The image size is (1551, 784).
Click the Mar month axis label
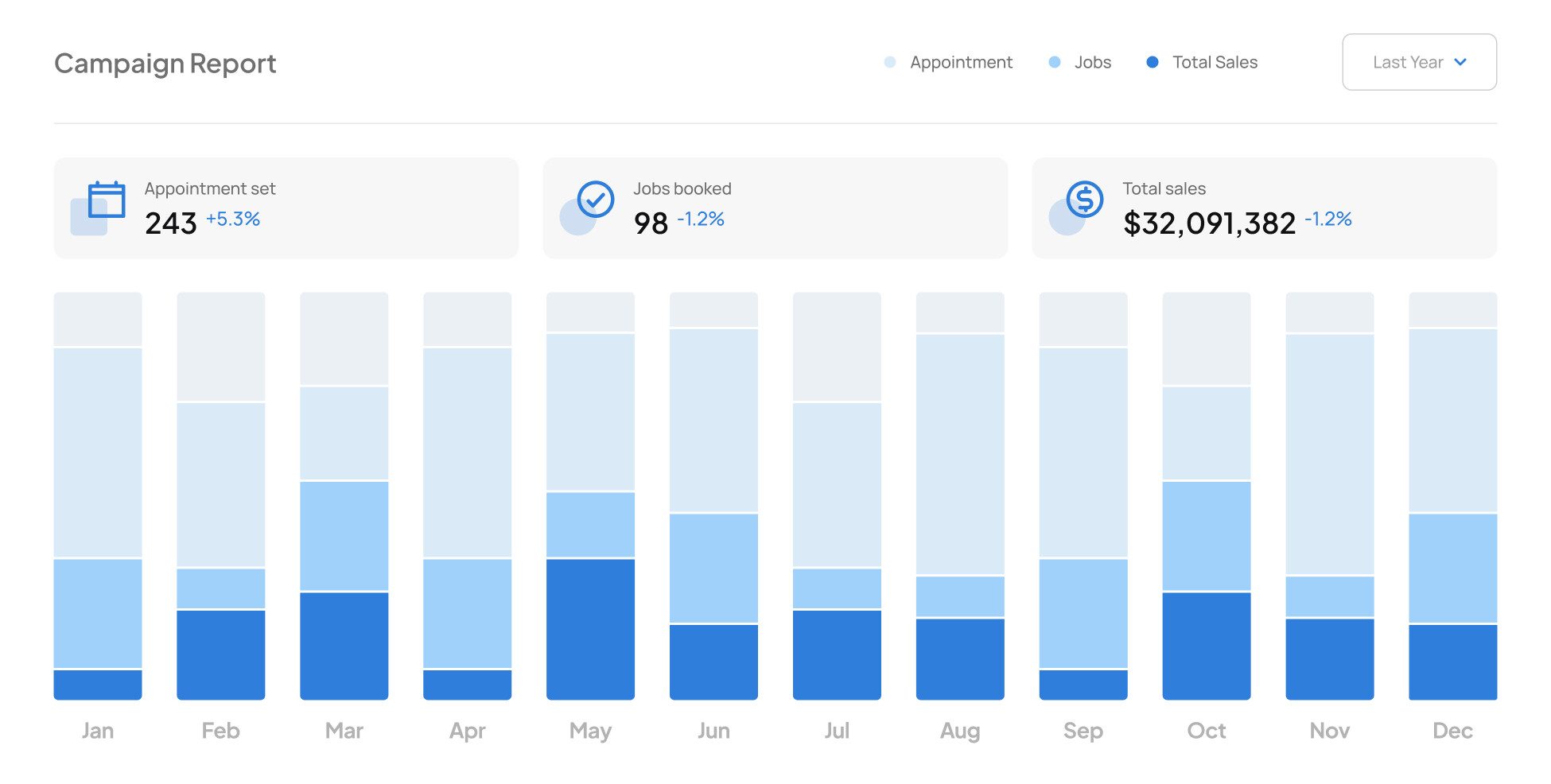(x=344, y=730)
